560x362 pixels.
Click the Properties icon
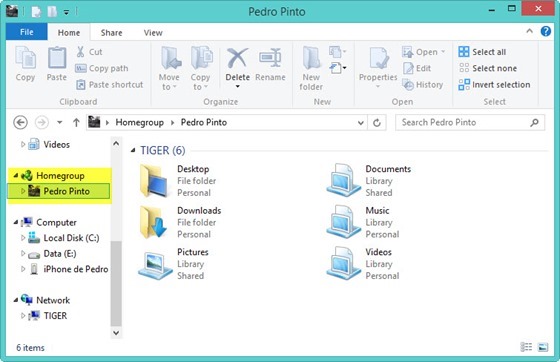tap(378, 58)
